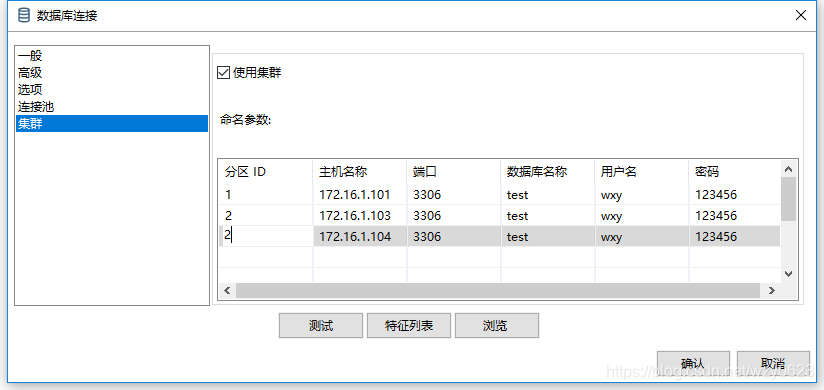Click username wxy in 172.16.1.103 row
The height and width of the screenshot is (390, 824).
[x=642, y=215]
